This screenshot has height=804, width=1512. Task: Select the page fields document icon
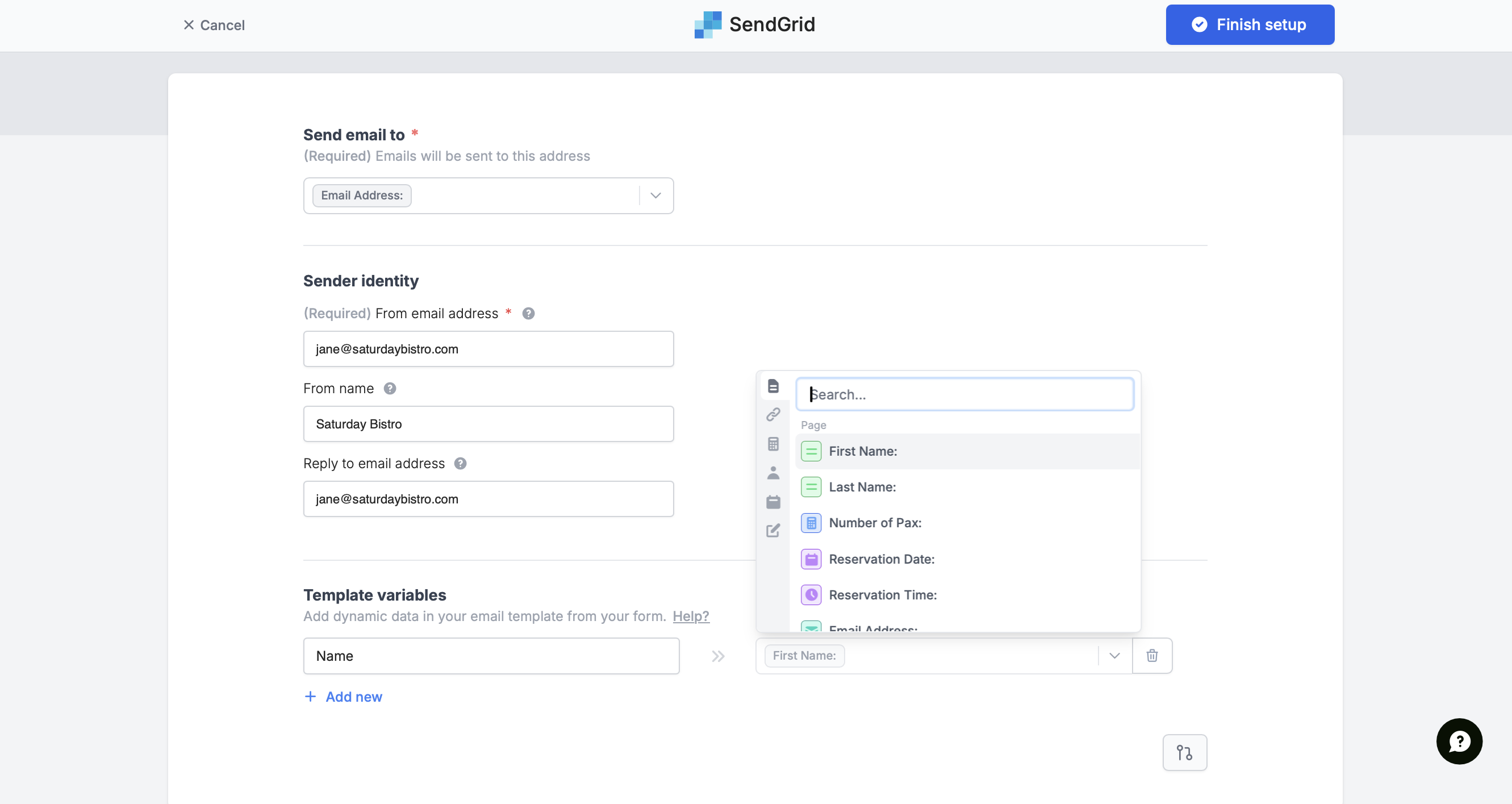(x=774, y=386)
